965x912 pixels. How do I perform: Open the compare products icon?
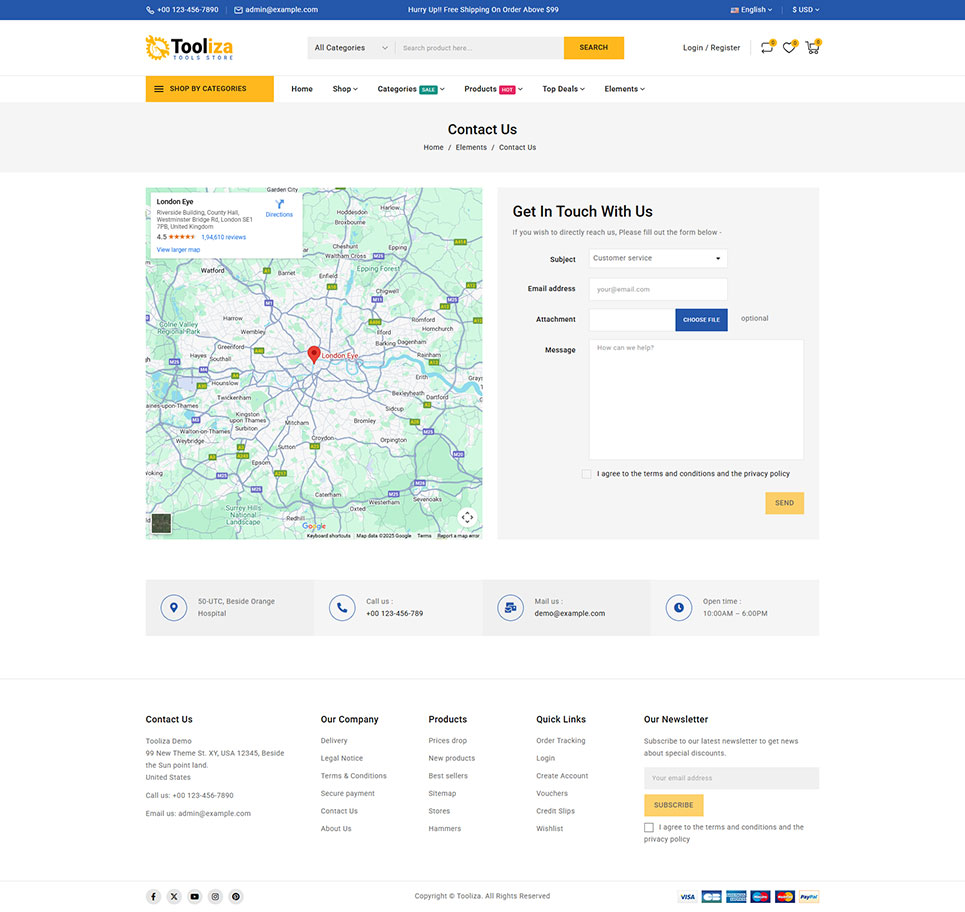(767, 47)
